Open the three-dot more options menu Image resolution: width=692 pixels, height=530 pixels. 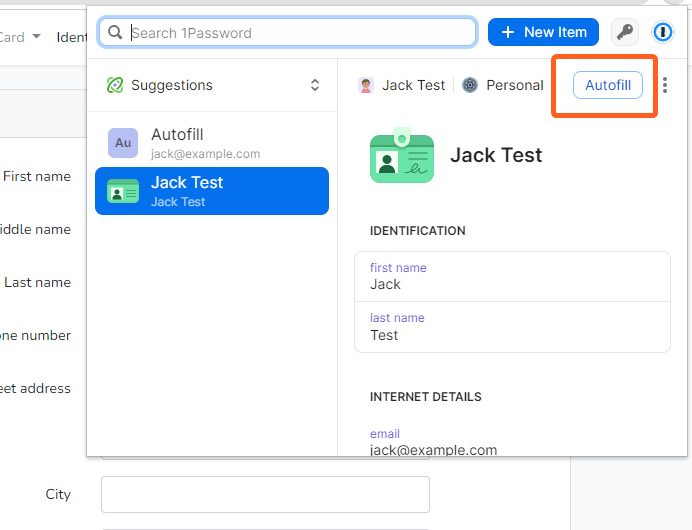click(x=666, y=85)
